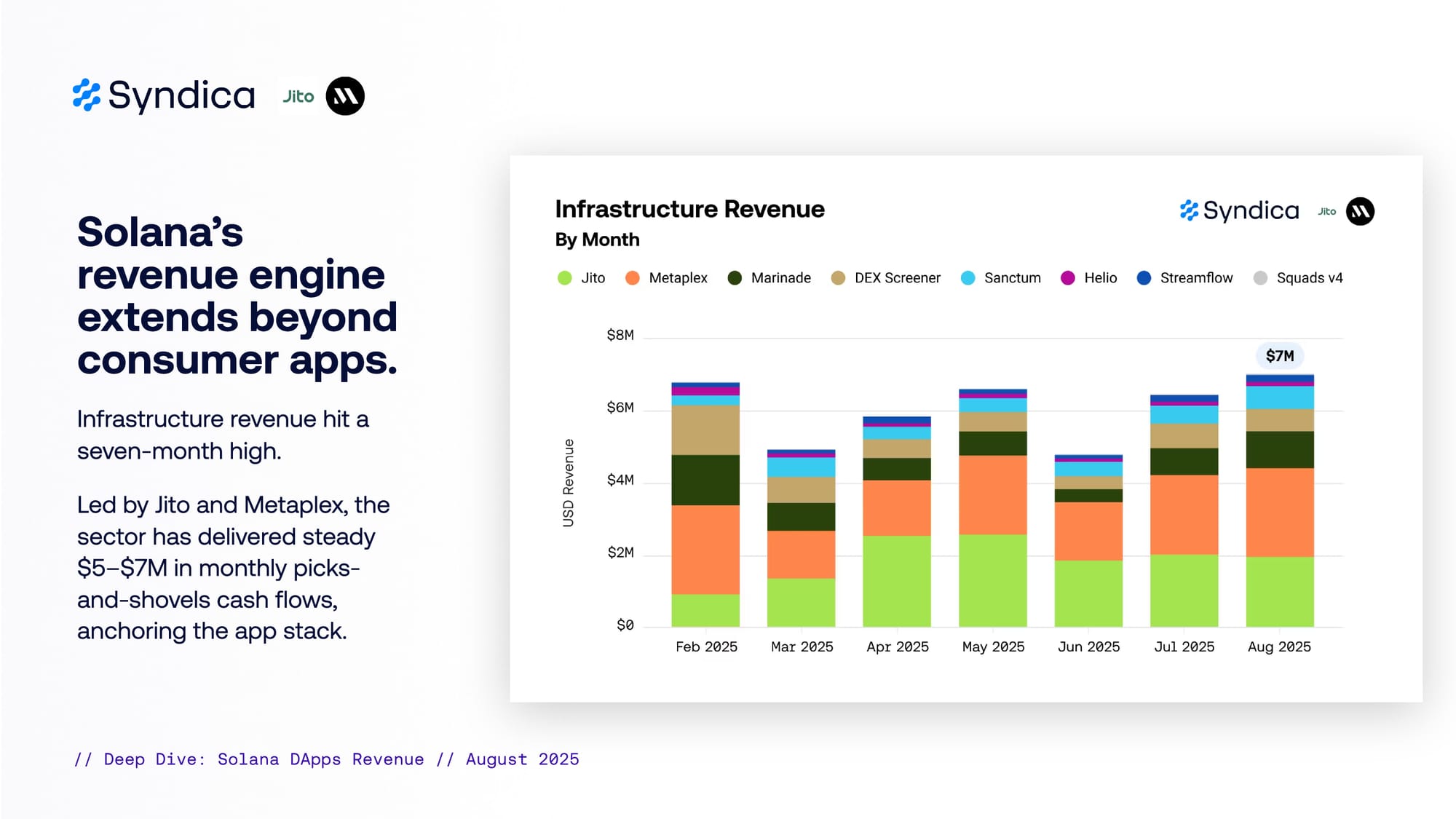Click the $2M y-axis label
The image size is (1456, 819).
620,553
